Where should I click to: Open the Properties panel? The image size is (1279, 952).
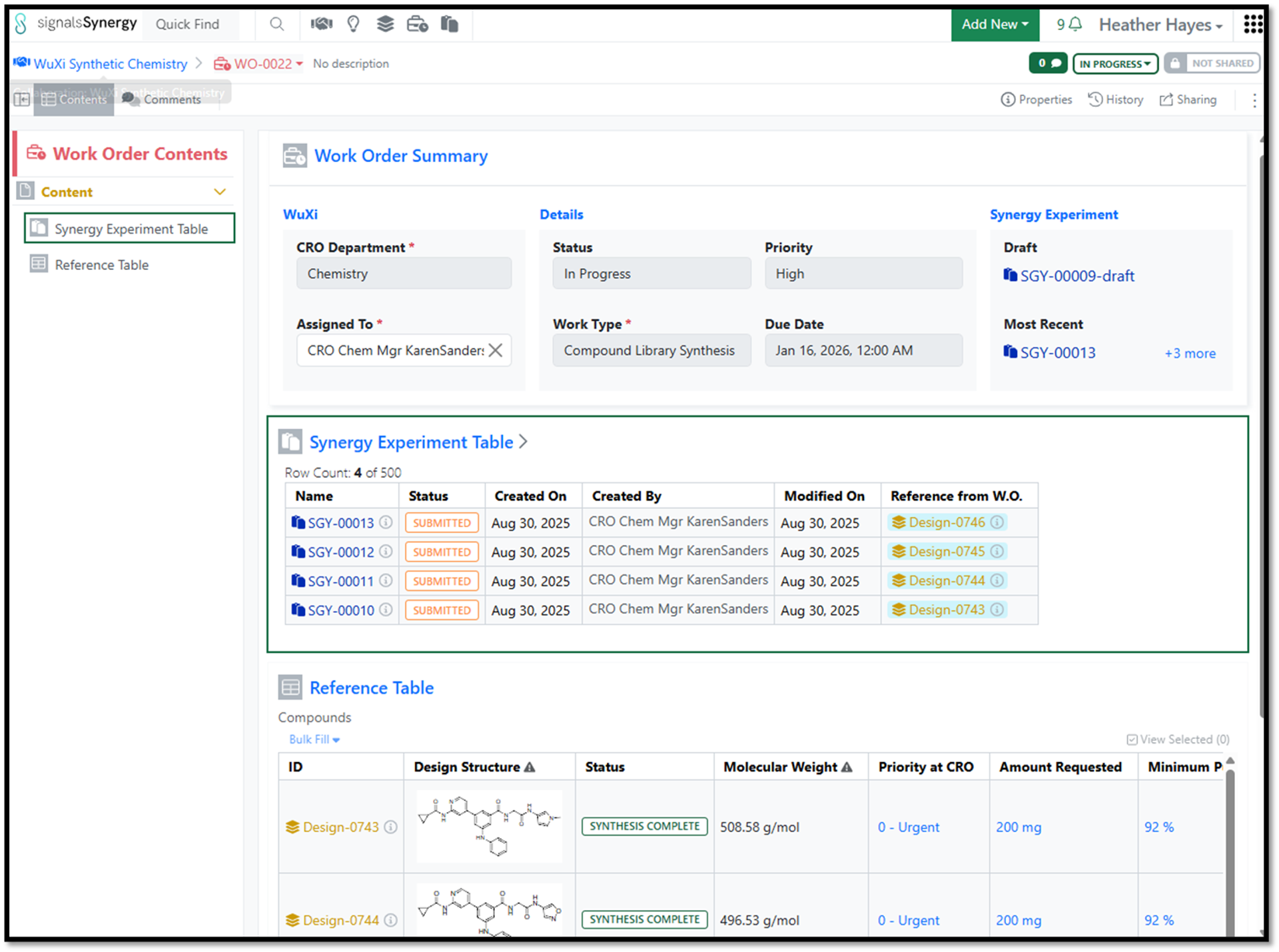pyautogui.click(x=1037, y=99)
